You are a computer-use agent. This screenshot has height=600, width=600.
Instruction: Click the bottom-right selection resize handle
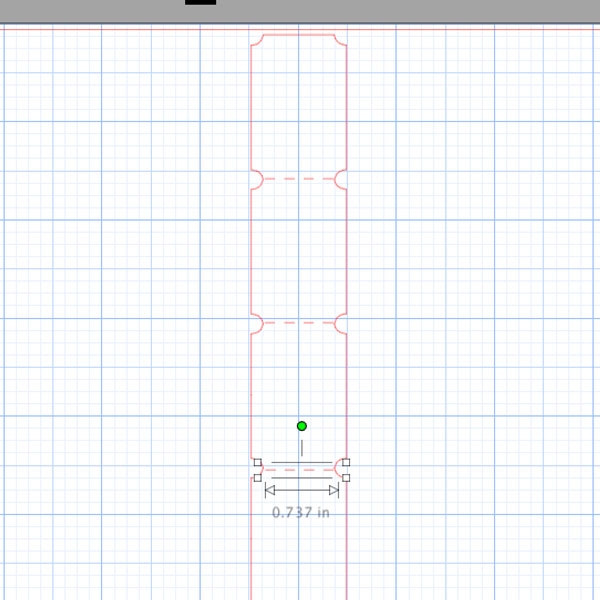(x=346, y=478)
